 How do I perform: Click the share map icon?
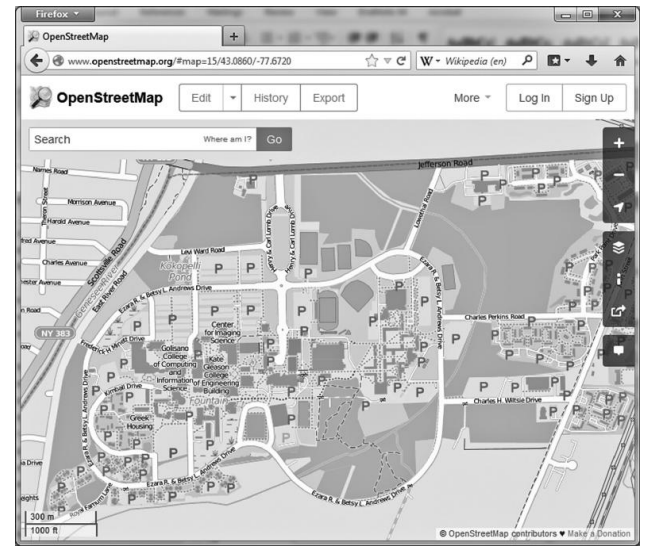[x=618, y=312]
